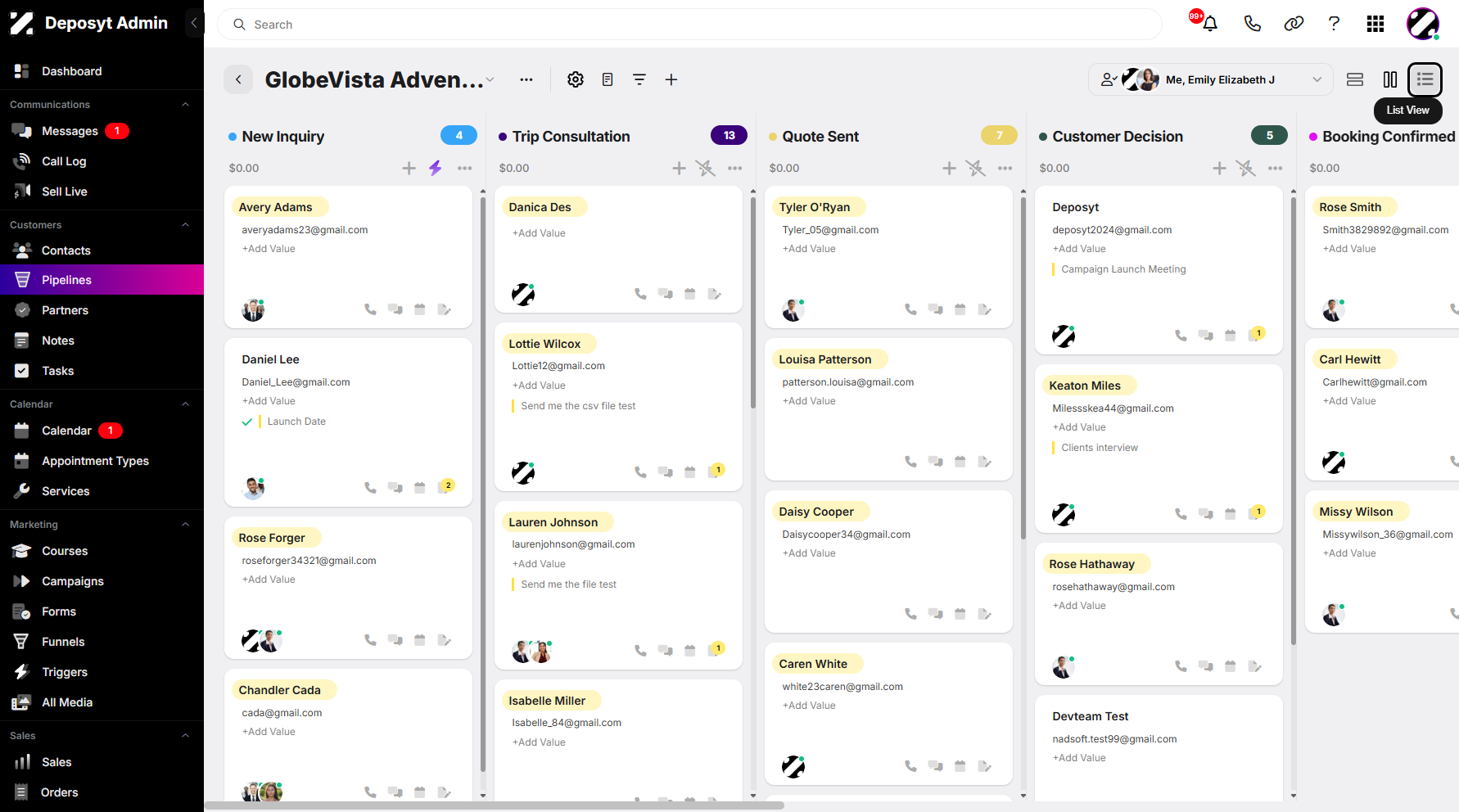
Task: Collapse the Calendar sidebar section
Action: point(185,404)
